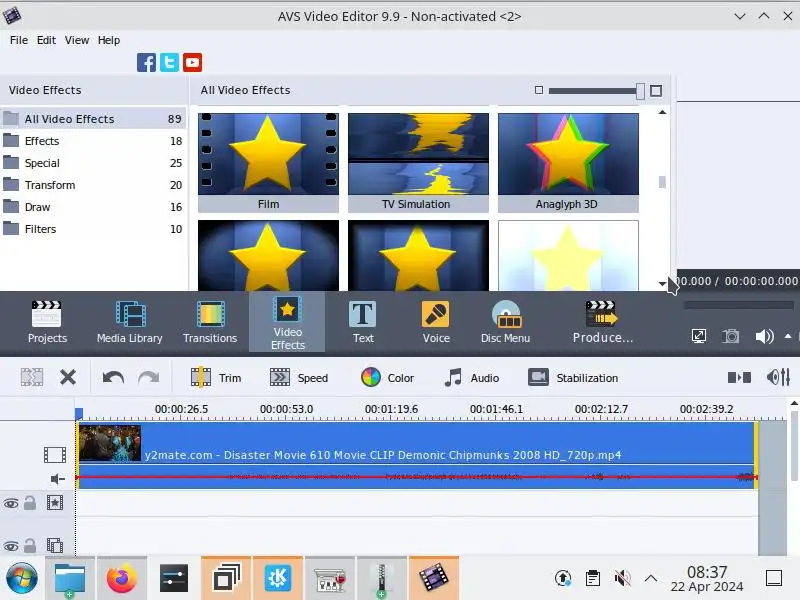Expand the hidden system tray icons

pos(651,578)
